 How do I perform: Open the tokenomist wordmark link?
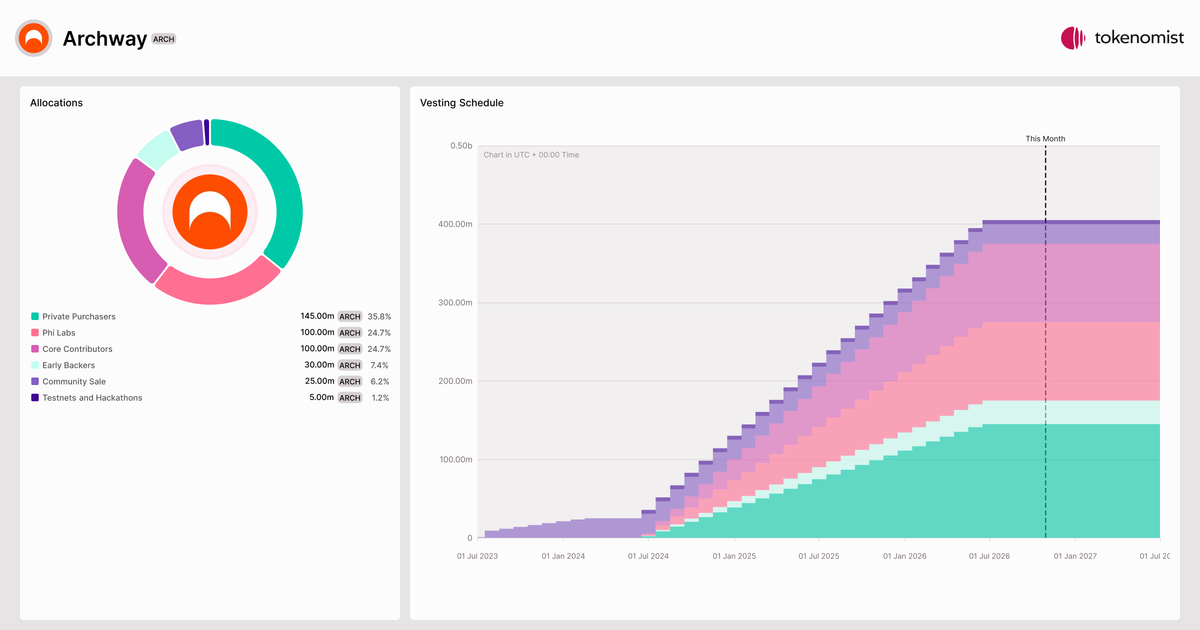(x=1139, y=38)
